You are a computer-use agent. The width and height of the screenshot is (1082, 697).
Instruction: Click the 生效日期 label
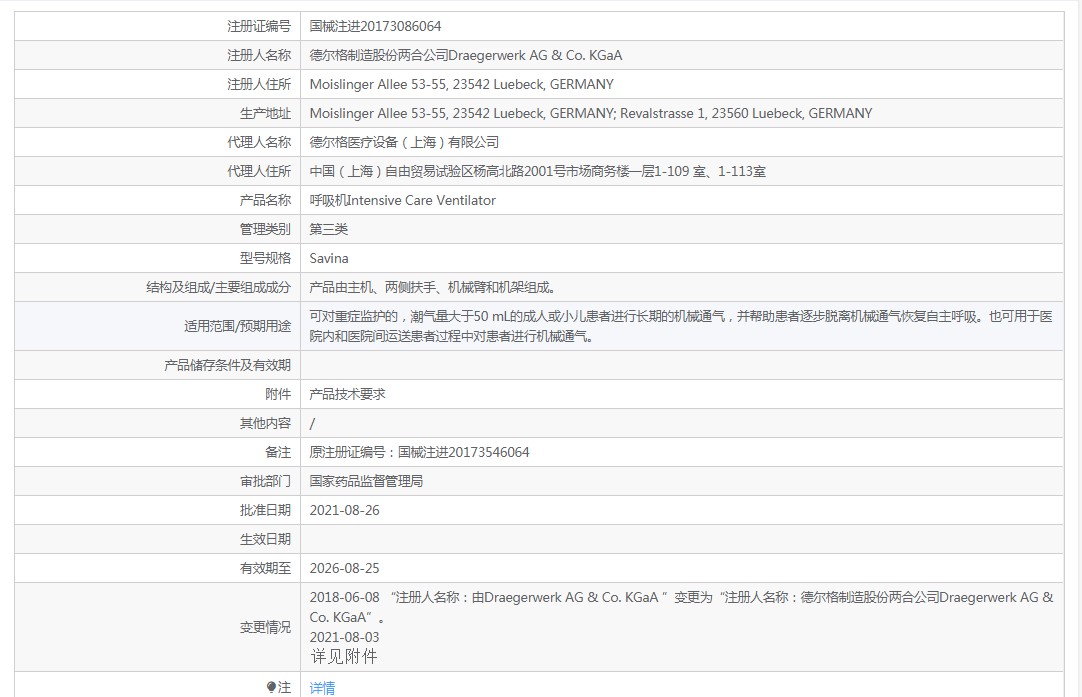(266, 539)
